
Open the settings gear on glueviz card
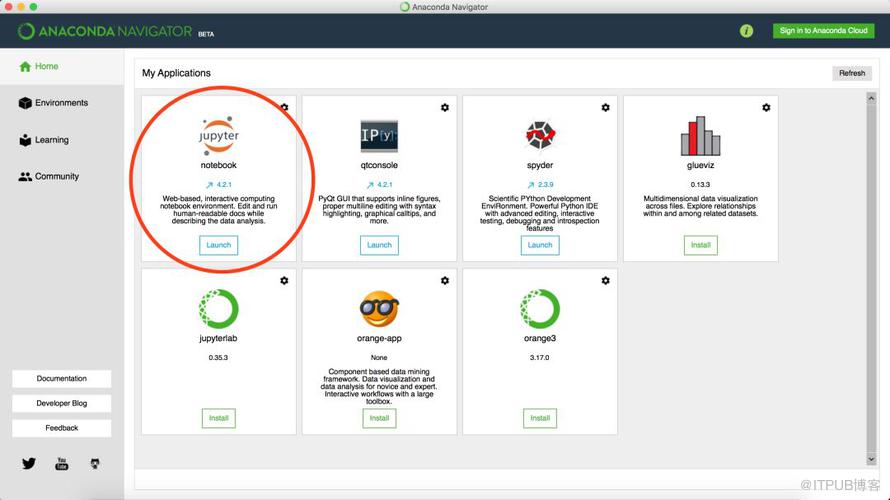[766, 107]
